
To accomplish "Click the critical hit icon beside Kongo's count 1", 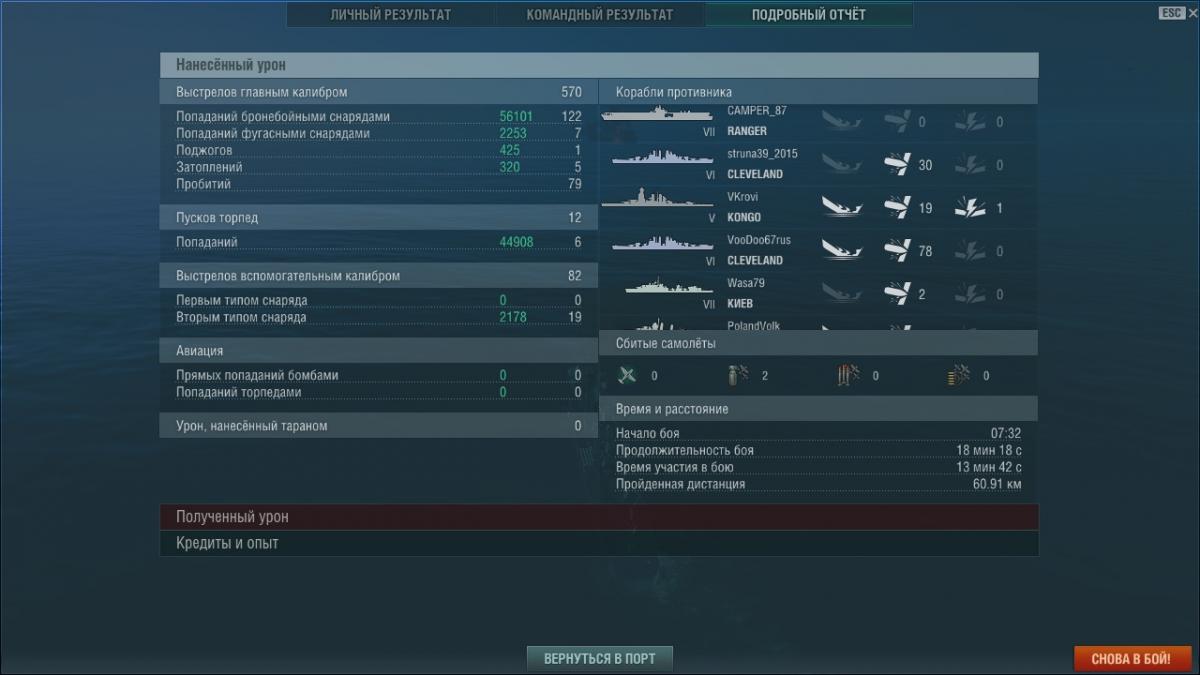I will click(x=968, y=208).
